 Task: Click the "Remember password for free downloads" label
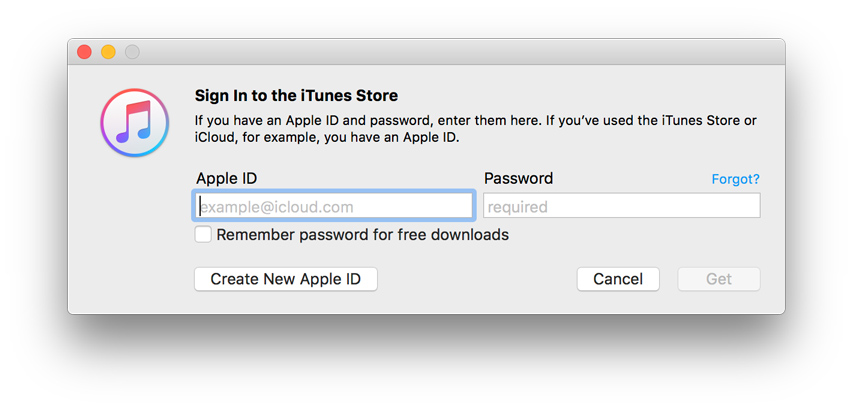(362, 235)
